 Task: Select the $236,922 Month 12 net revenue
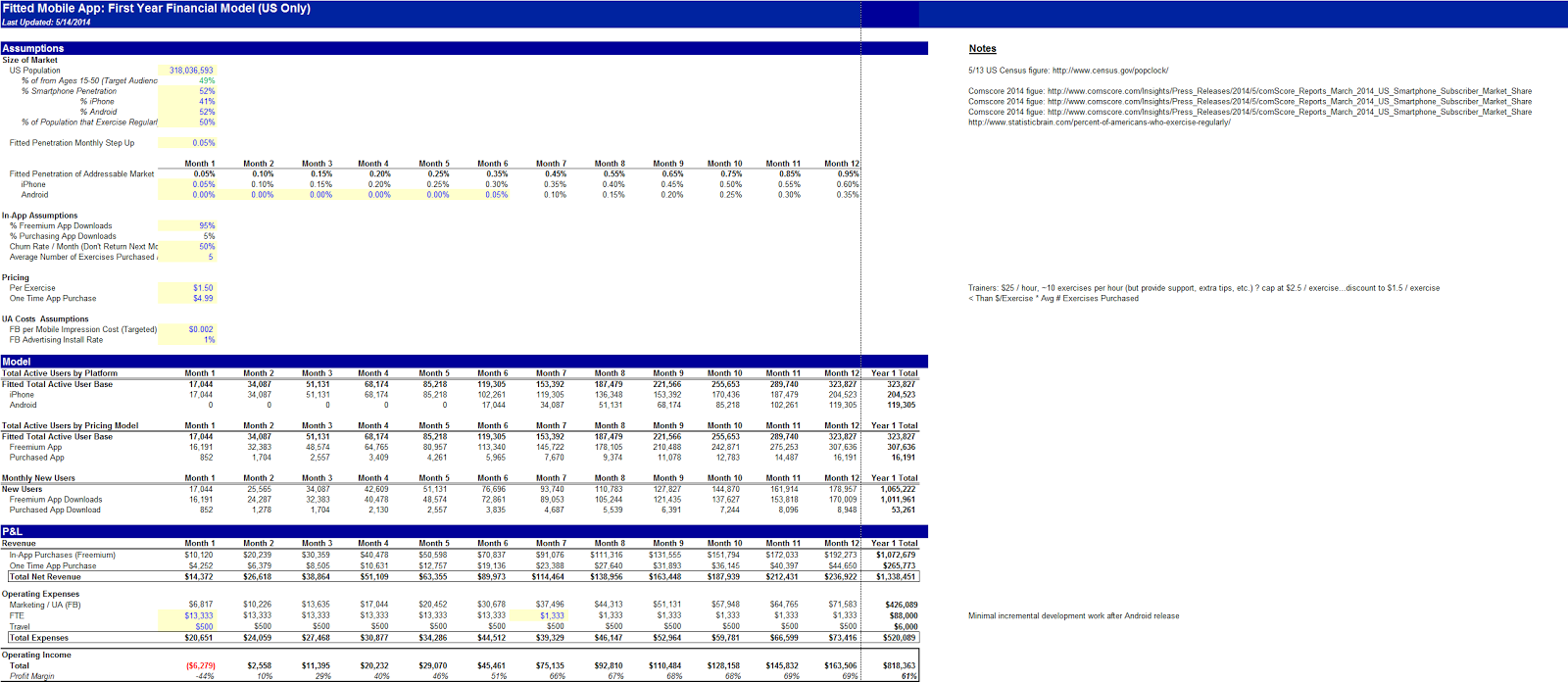point(841,576)
